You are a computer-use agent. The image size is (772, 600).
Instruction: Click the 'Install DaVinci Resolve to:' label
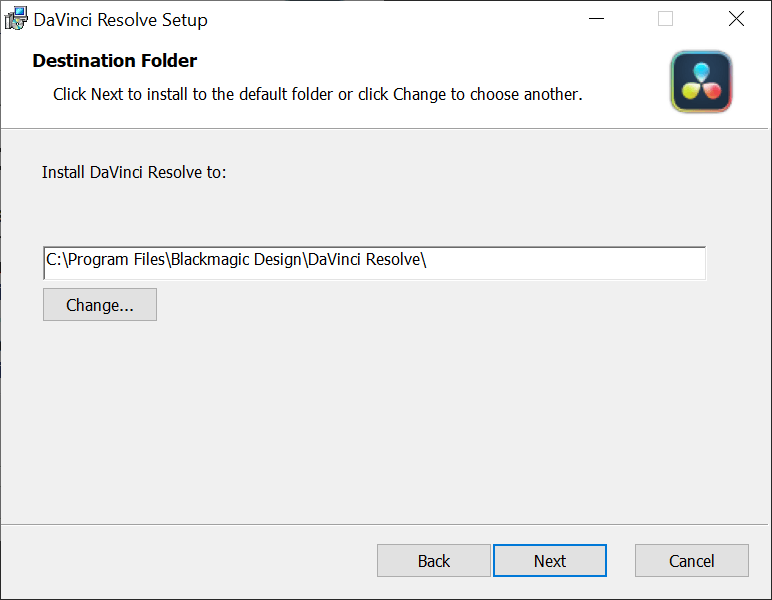tap(134, 172)
